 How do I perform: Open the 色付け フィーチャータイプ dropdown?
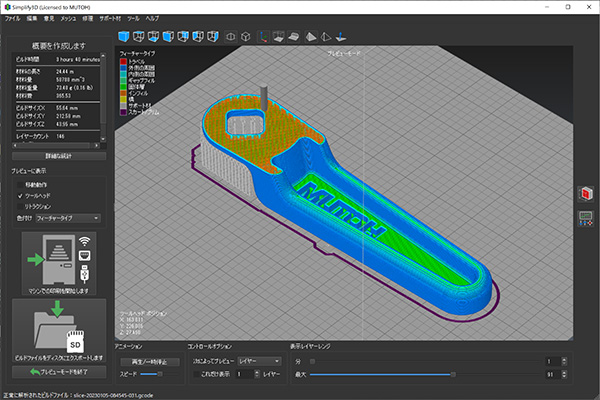coord(67,217)
